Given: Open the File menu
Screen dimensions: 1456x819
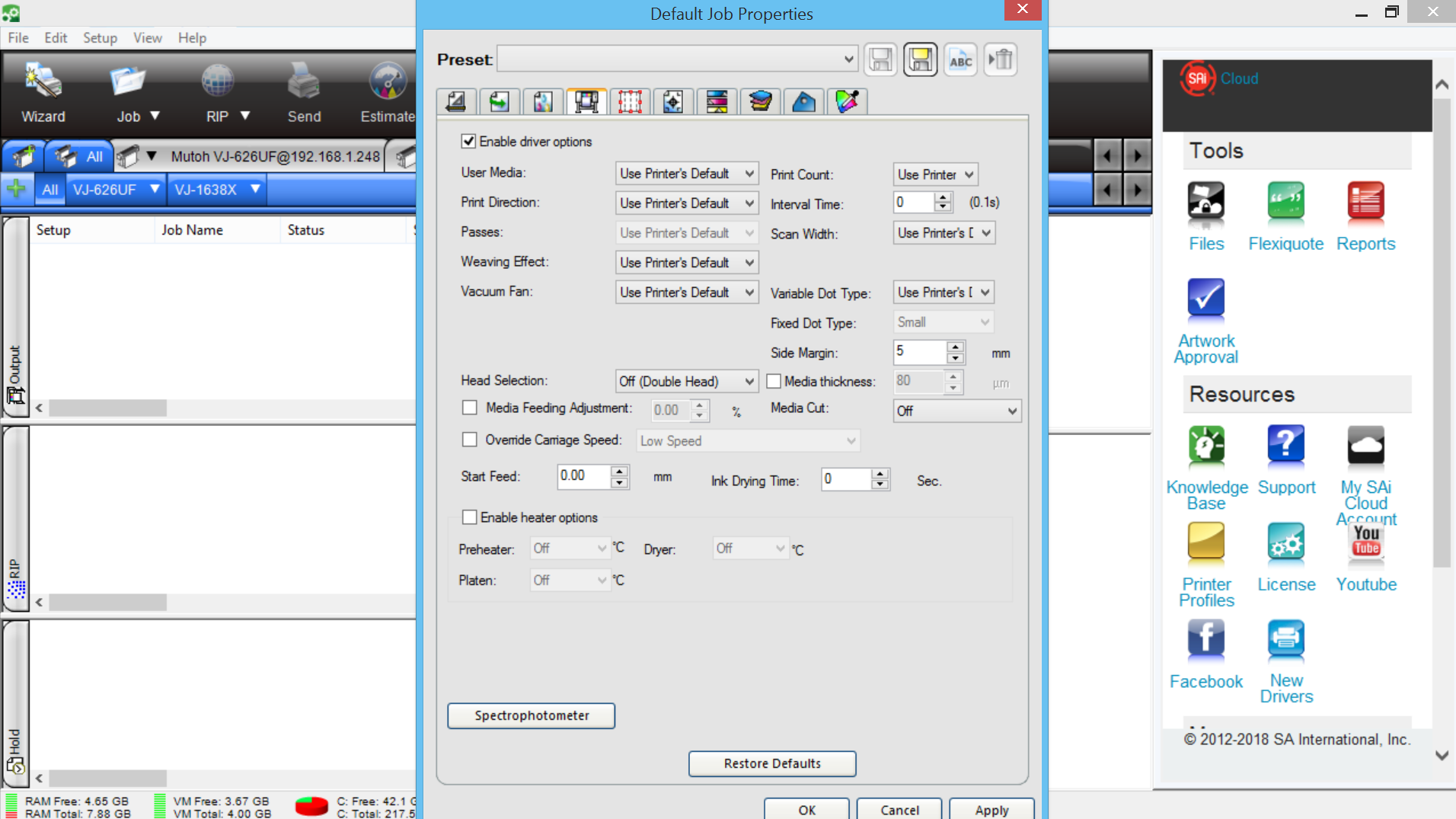Looking at the screenshot, I should point(18,37).
